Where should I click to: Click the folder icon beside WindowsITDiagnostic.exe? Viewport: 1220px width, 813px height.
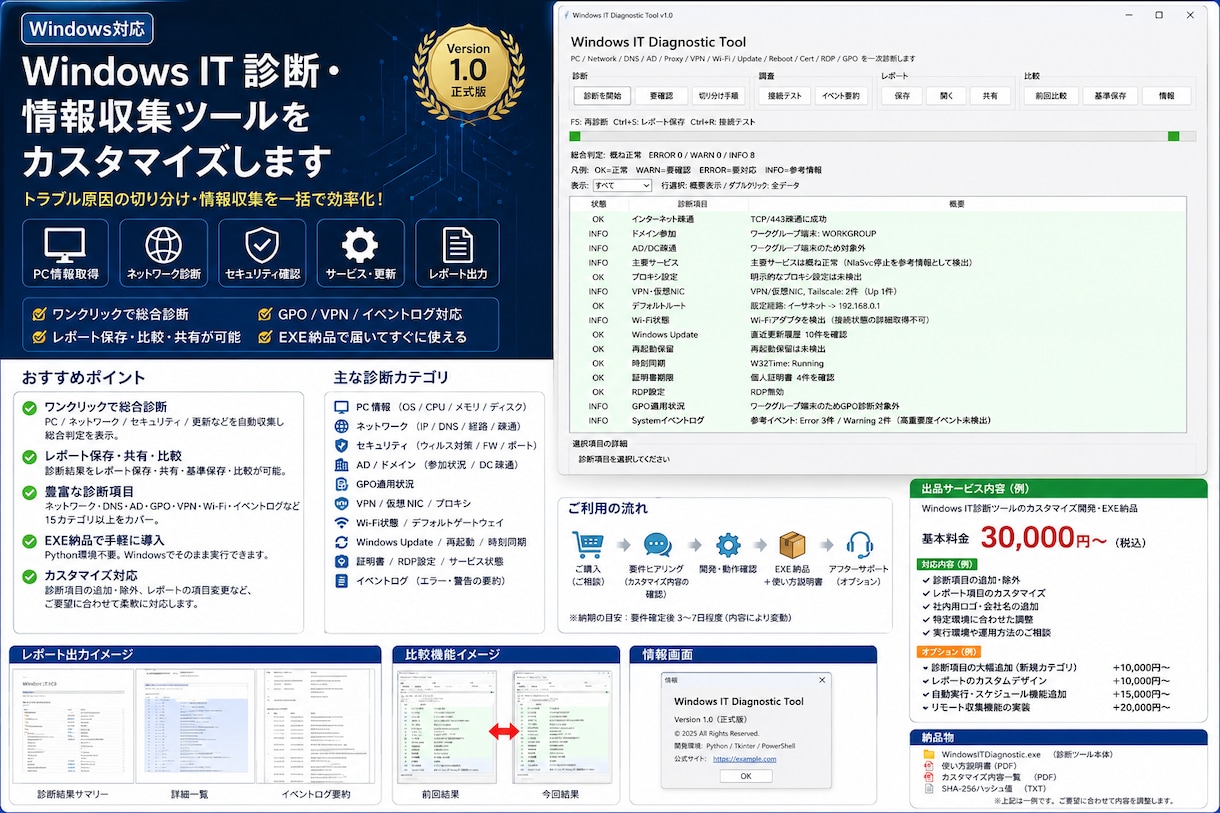tap(929, 755)
